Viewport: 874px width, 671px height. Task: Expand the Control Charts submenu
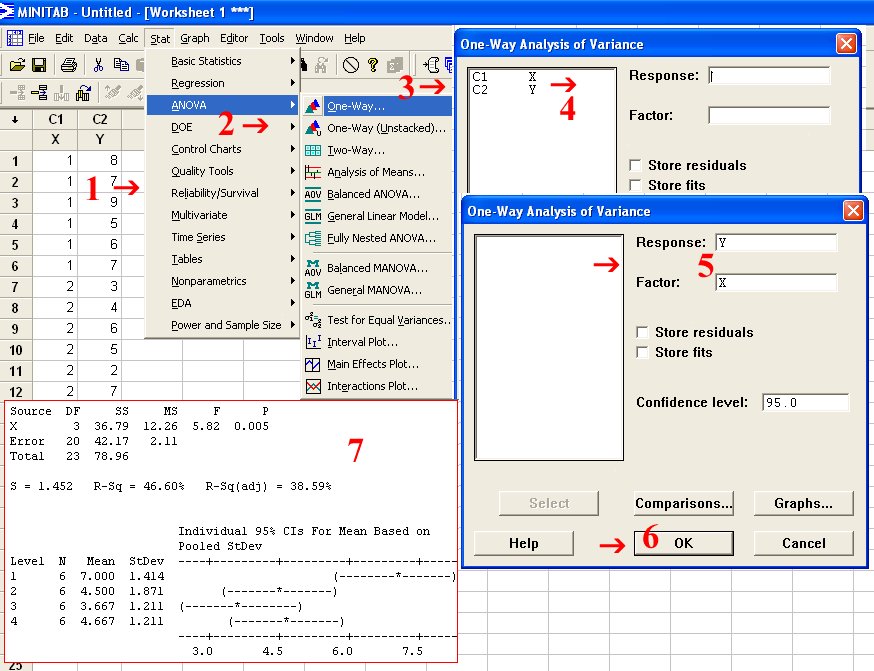point(223,149)
